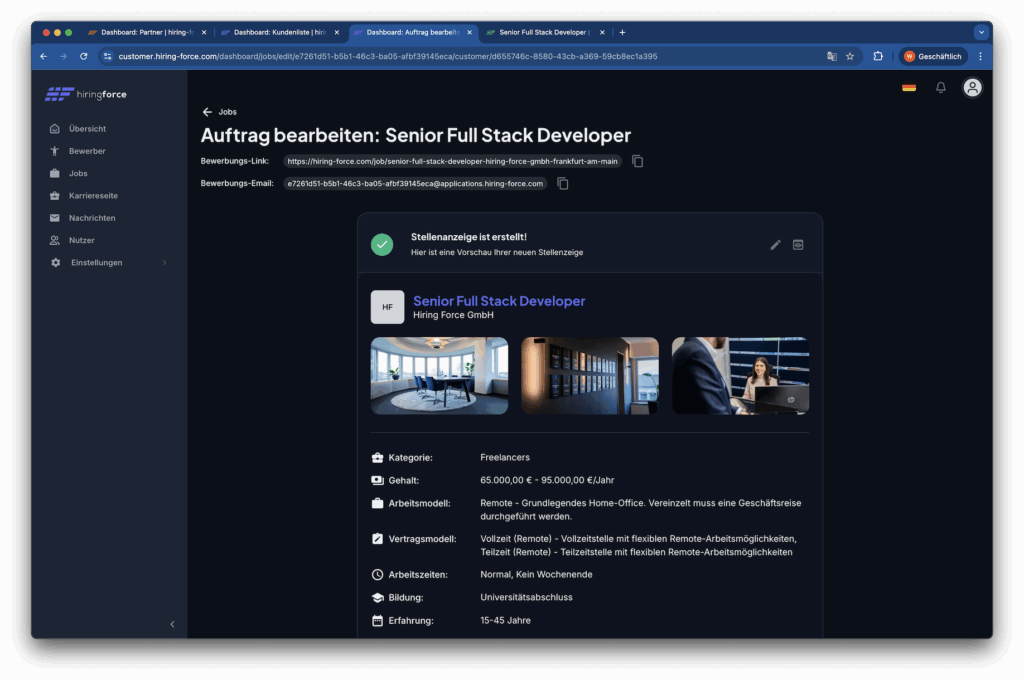Copy the Bewerbungs-Email address
Viewport: 1024px width, 680px height.
click(563, 184)
